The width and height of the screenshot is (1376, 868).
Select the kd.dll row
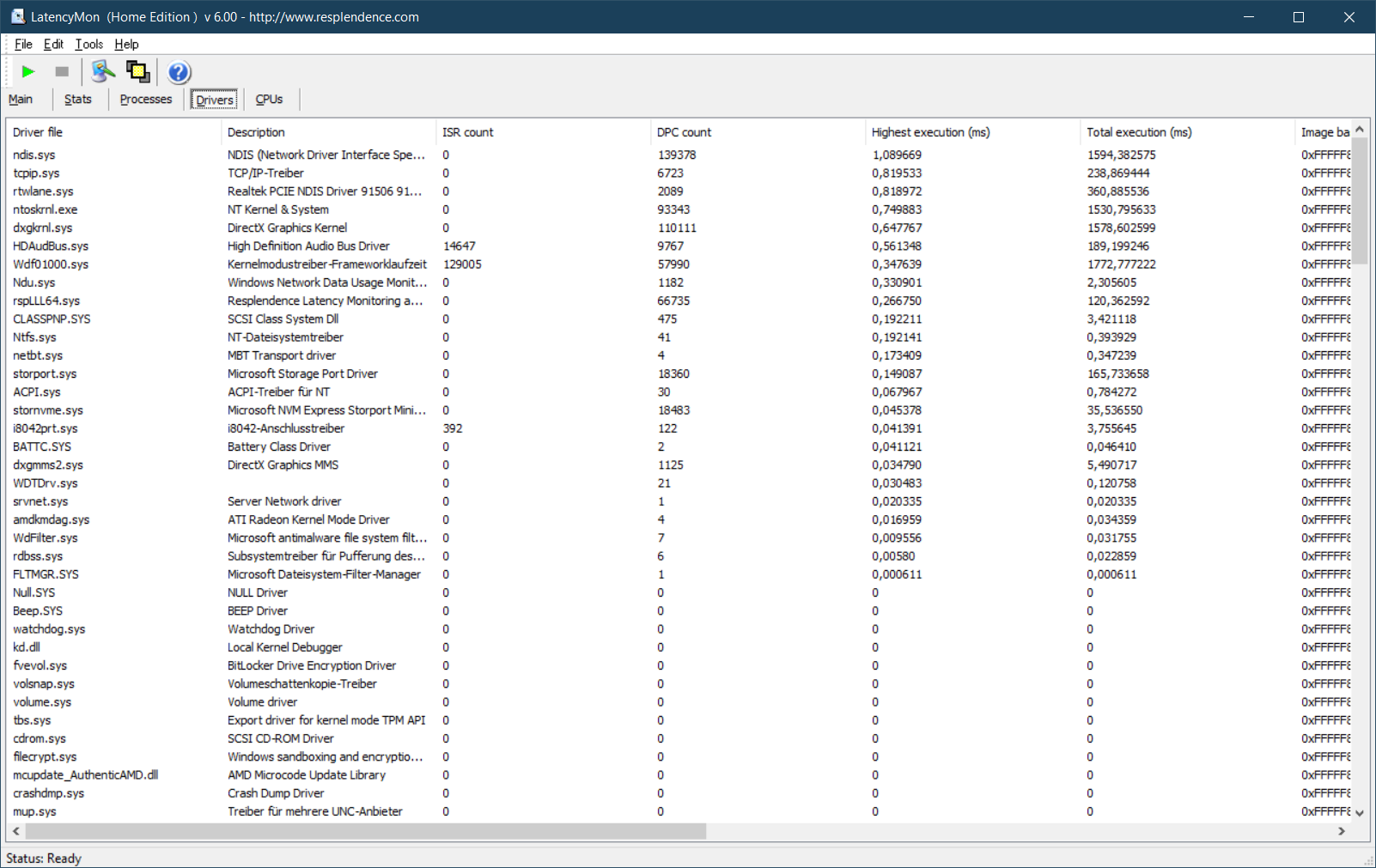click(x=679, y=647)
